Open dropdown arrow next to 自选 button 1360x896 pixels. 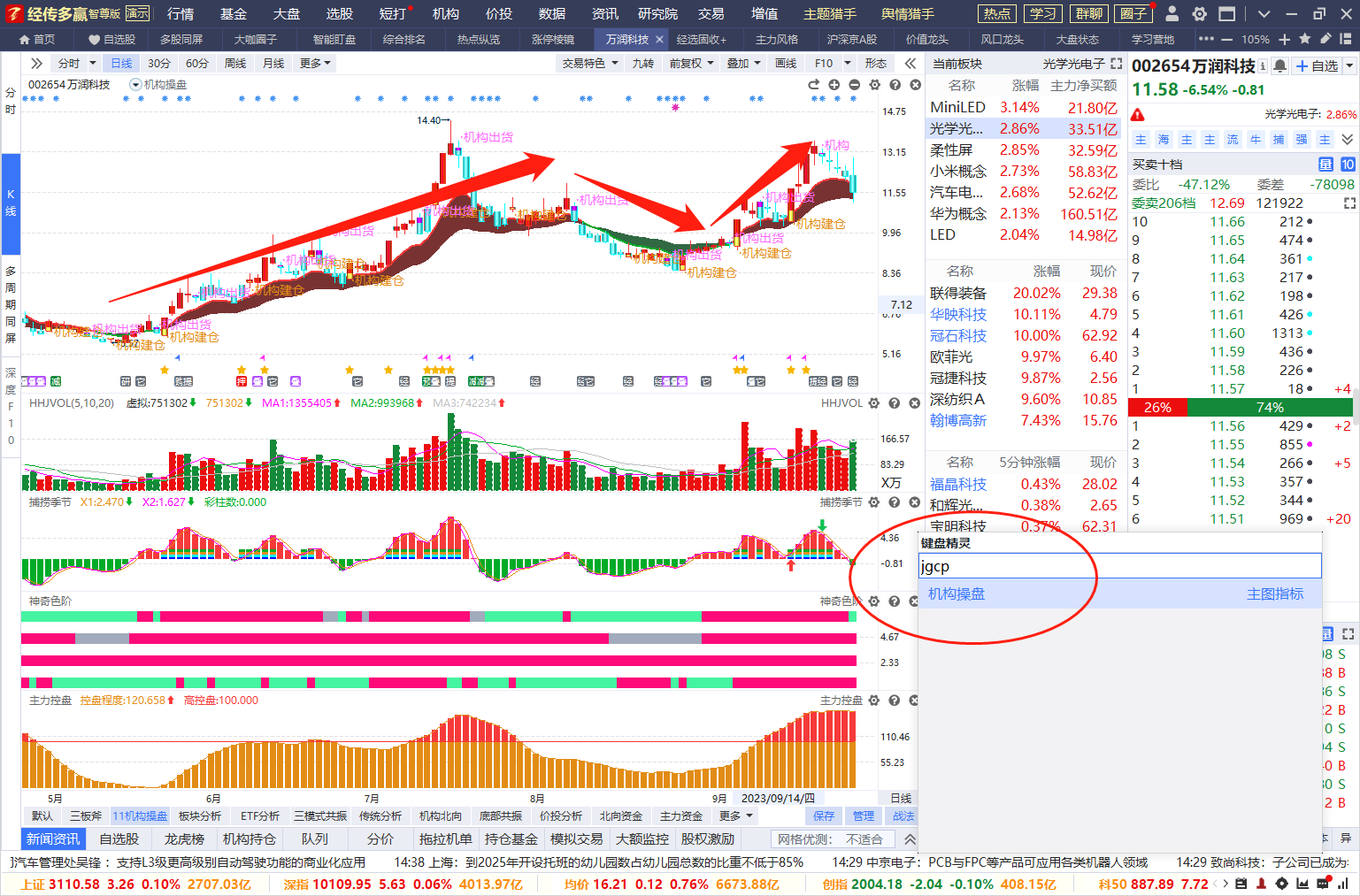pos(1349,66)
